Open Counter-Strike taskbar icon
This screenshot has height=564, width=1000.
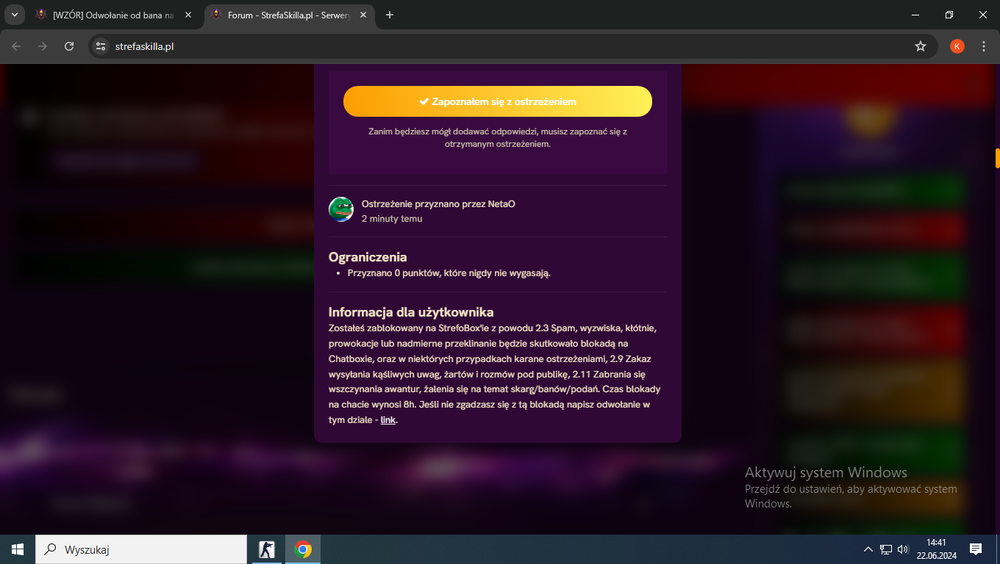[x=267, y=549]
